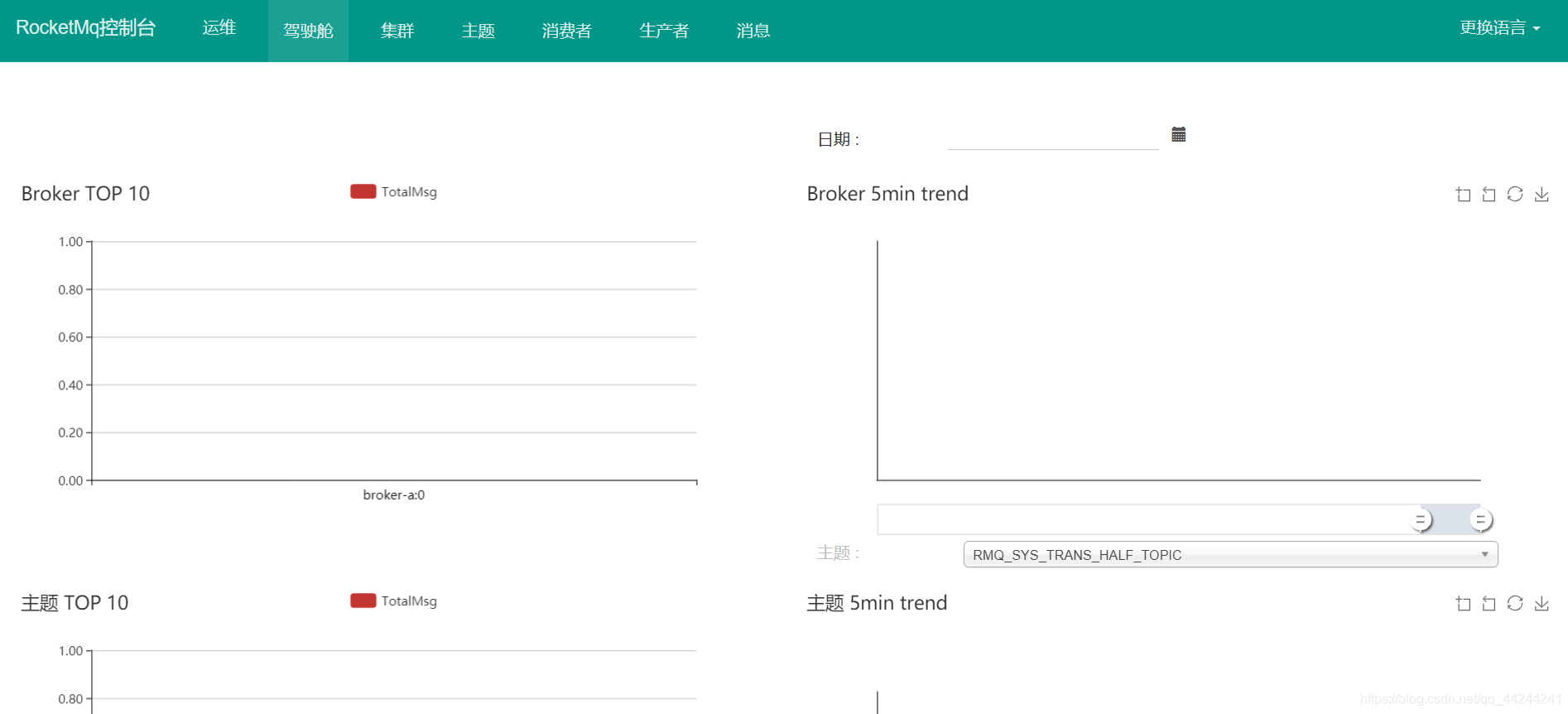Open the 更换语言 language dropdown
Image resolution: width=1568 pixels, height=714 pixels.
1499,27
